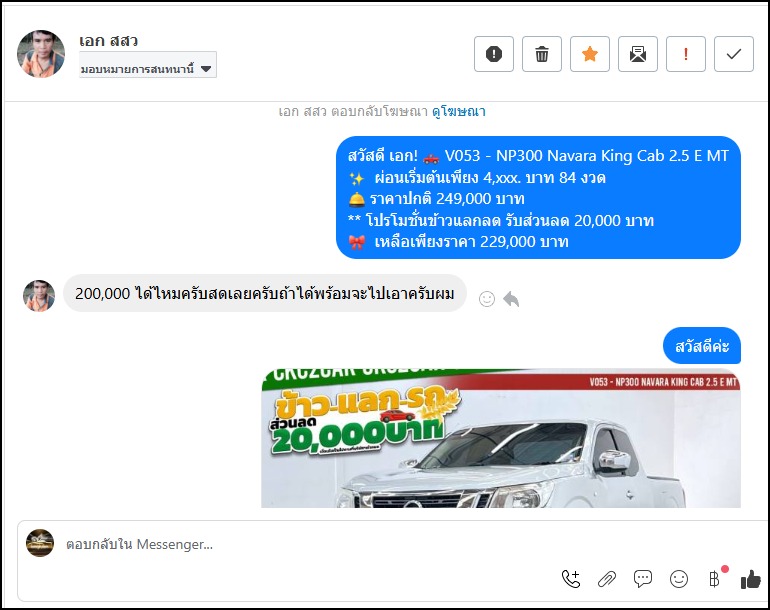Flag conversation as priority with red exclamation
The width and height of the screenshot is (770, 610).
tap(686, 54)
